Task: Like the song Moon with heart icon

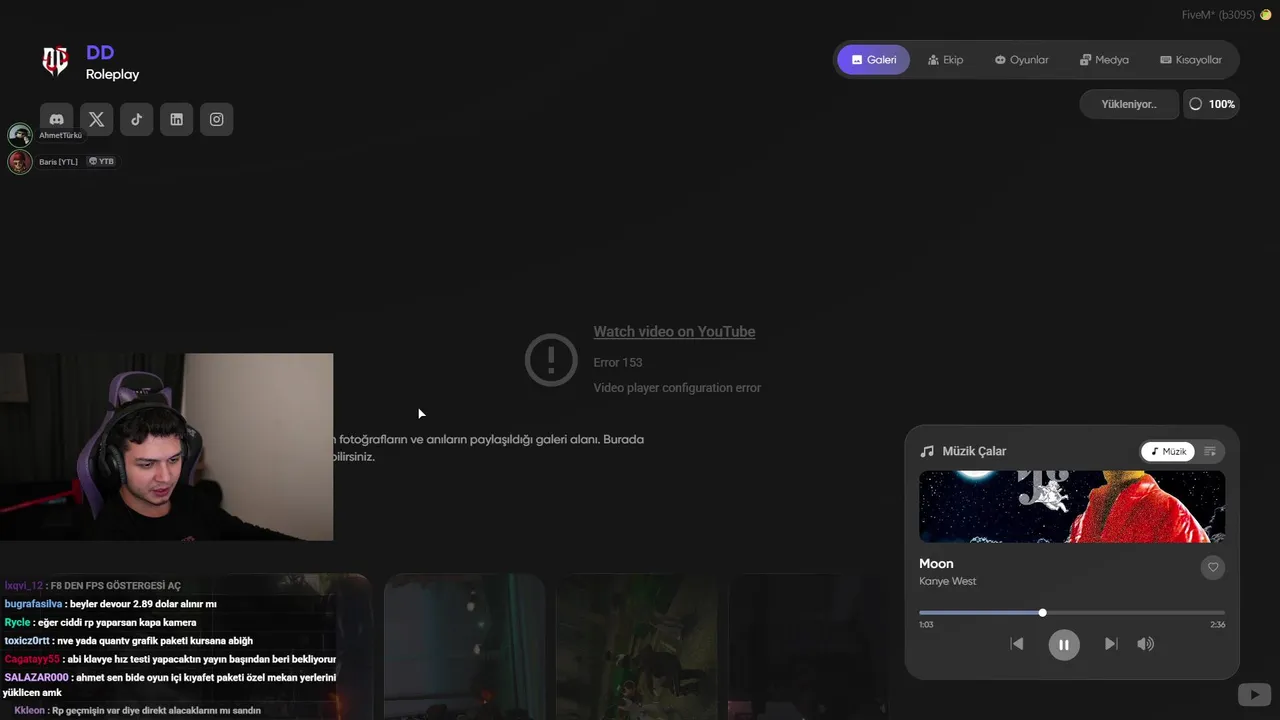Action: [1213, 567]
